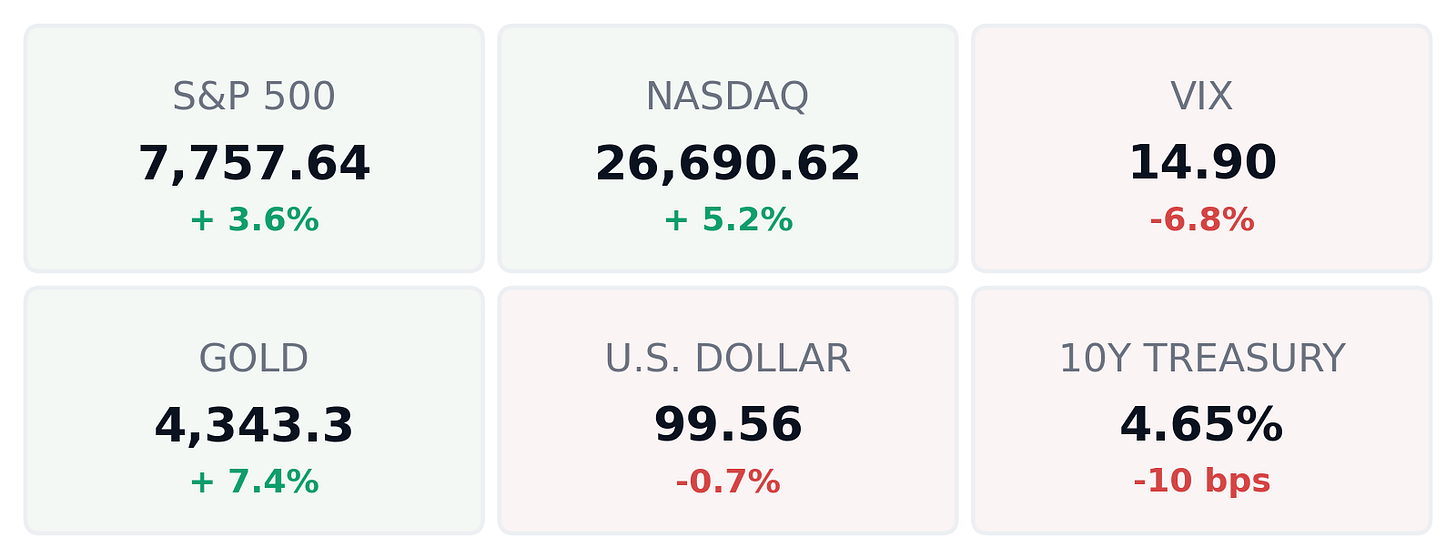The width and height of the screenshot is (1456, 559).
Task: Click the S&P 500 value 7,757.64
Action: [254, 164]
